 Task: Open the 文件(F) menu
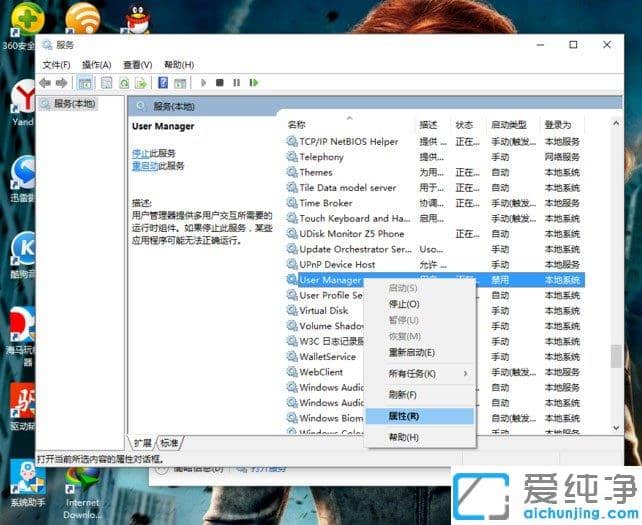[x=57, y=65]
